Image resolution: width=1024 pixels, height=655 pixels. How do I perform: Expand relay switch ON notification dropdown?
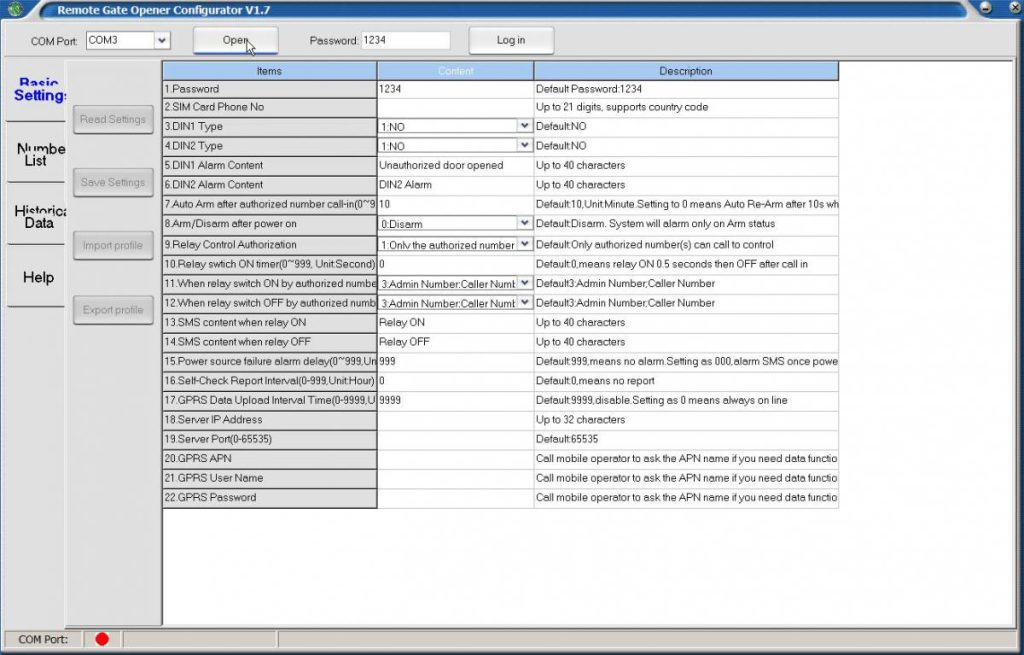click(524, 283)
